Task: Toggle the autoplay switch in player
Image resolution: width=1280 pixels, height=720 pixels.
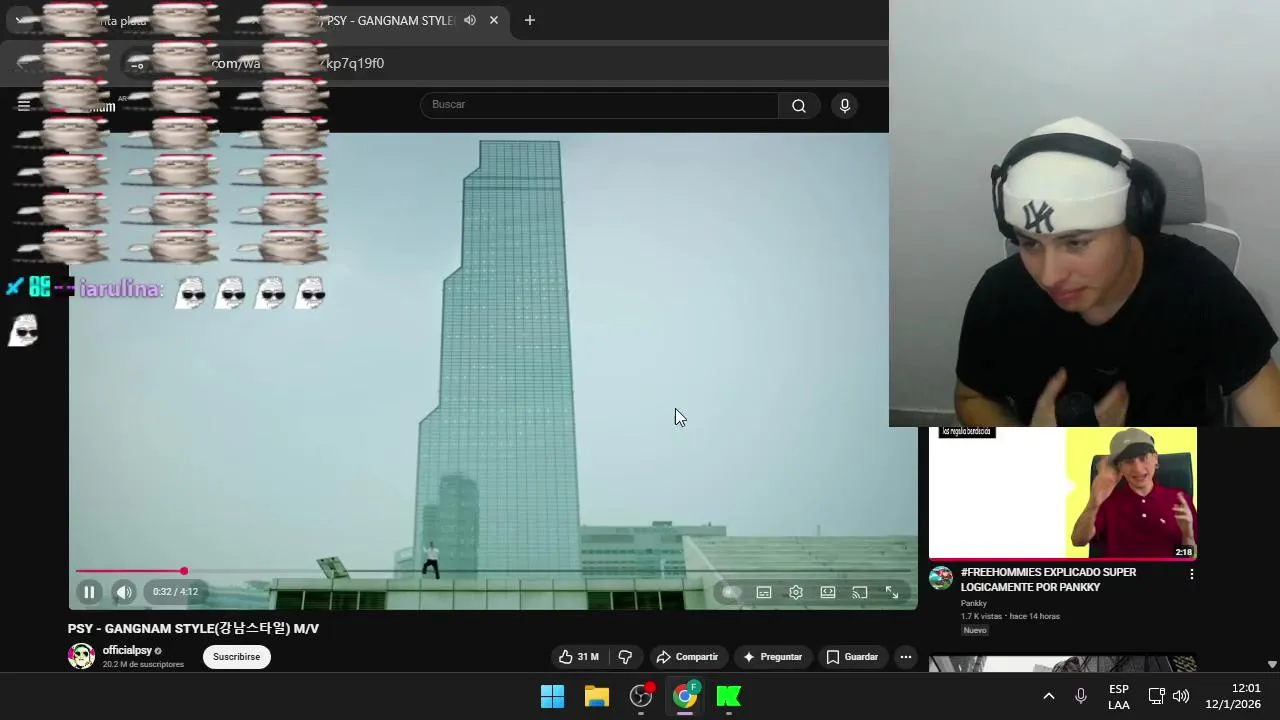Action: coord(731,592)
